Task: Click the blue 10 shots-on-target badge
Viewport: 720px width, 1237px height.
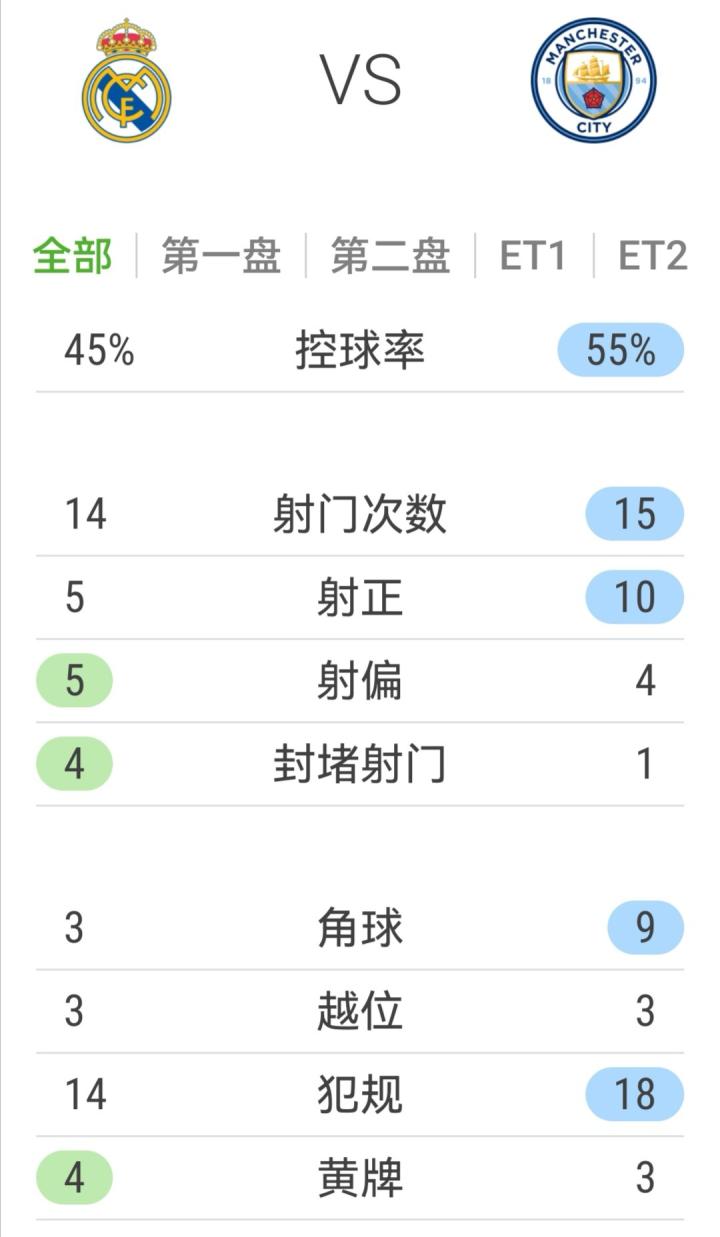Action: tap(634, 597)
